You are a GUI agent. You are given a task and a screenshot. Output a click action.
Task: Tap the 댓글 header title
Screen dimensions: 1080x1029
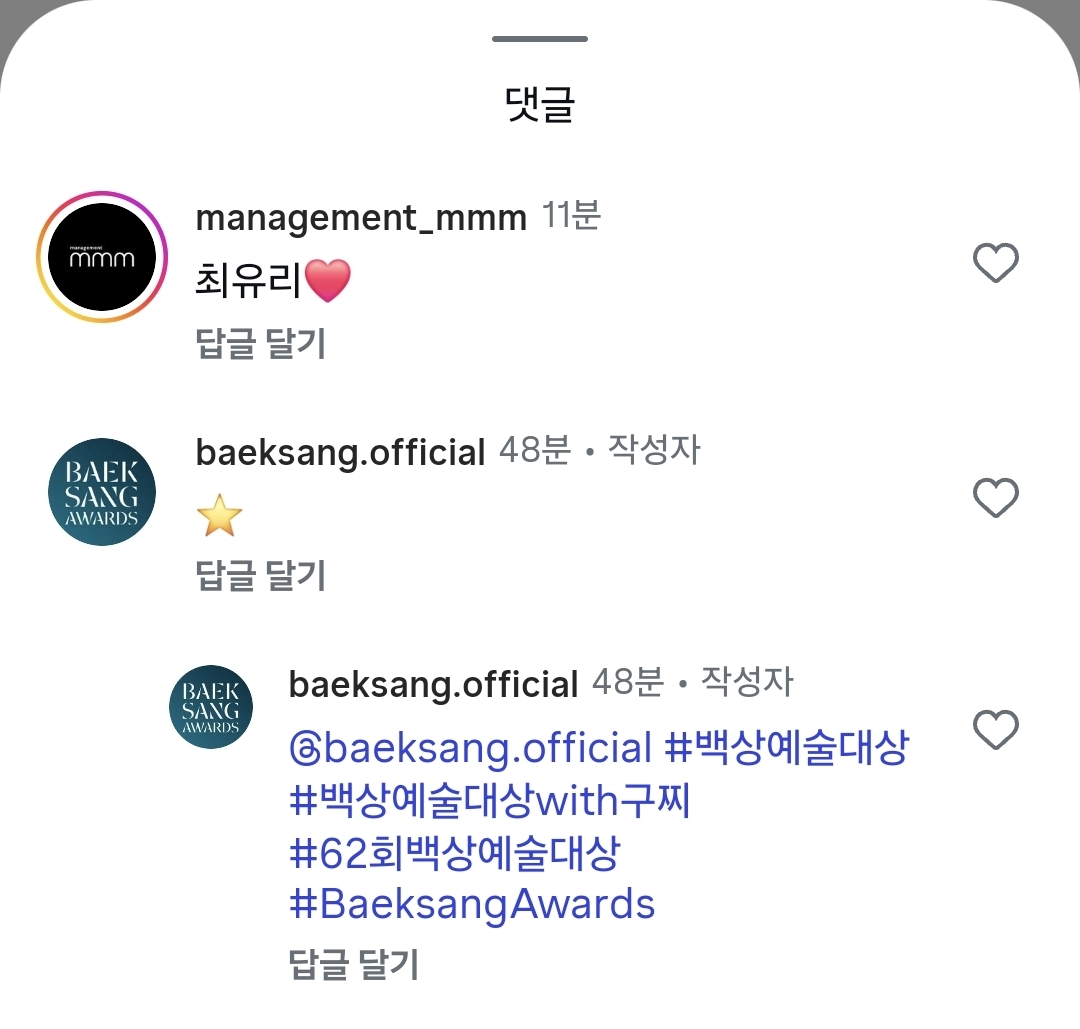pos(540,105)
